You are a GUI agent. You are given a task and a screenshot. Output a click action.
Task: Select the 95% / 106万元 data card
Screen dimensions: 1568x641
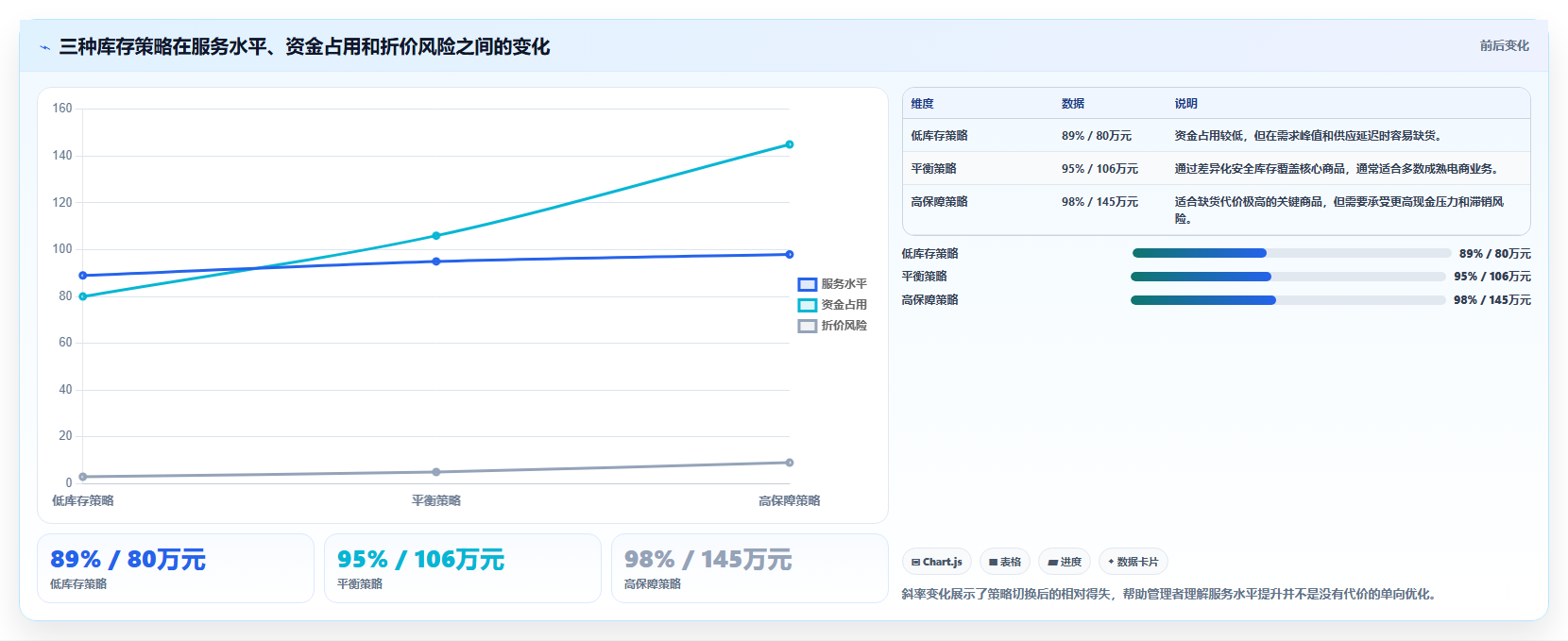point(463,568)
